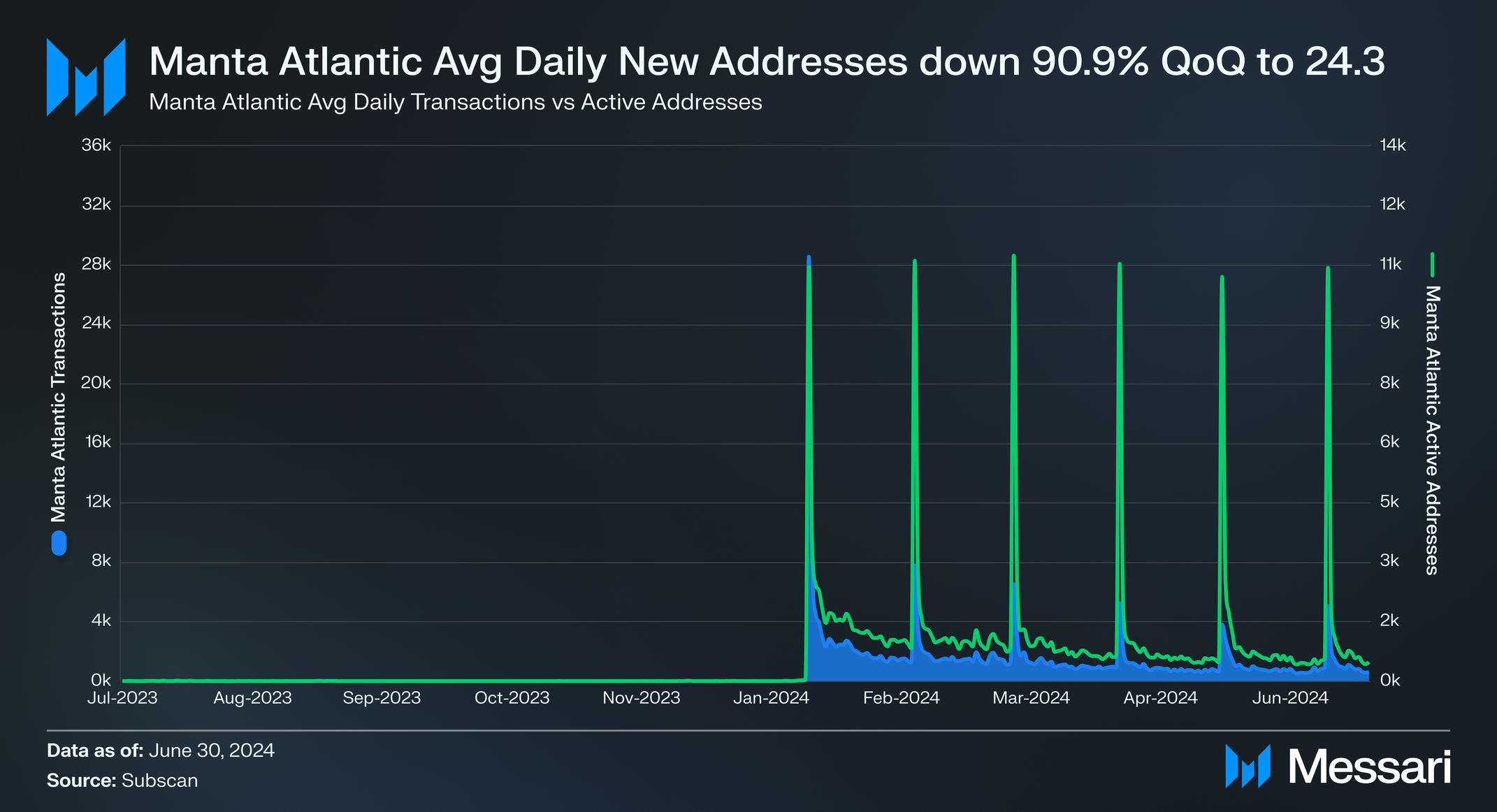Screen dimensions: 1497x812
Task: Click the Manta Atlantic Transactions axis title
Action: tap(59, 397)
